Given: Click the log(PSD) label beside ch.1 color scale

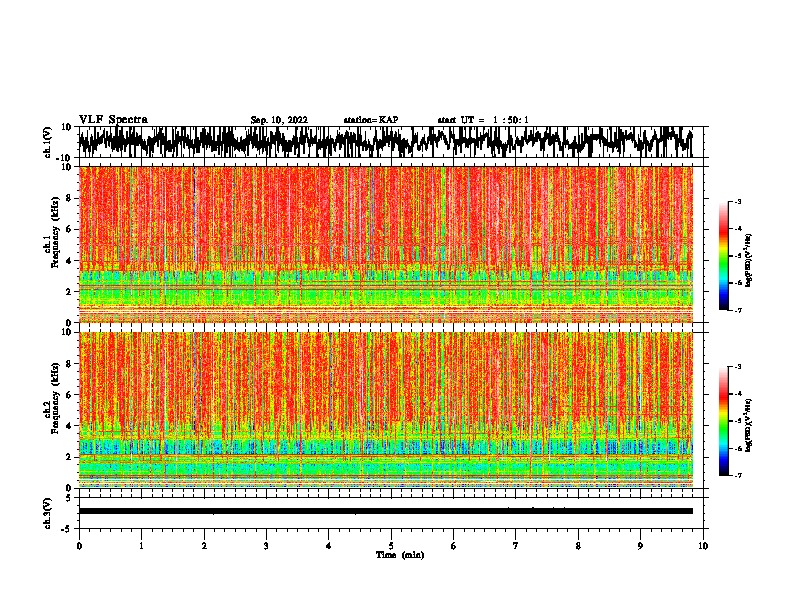Looking at the screenshot, I should (x=748, y=260).
